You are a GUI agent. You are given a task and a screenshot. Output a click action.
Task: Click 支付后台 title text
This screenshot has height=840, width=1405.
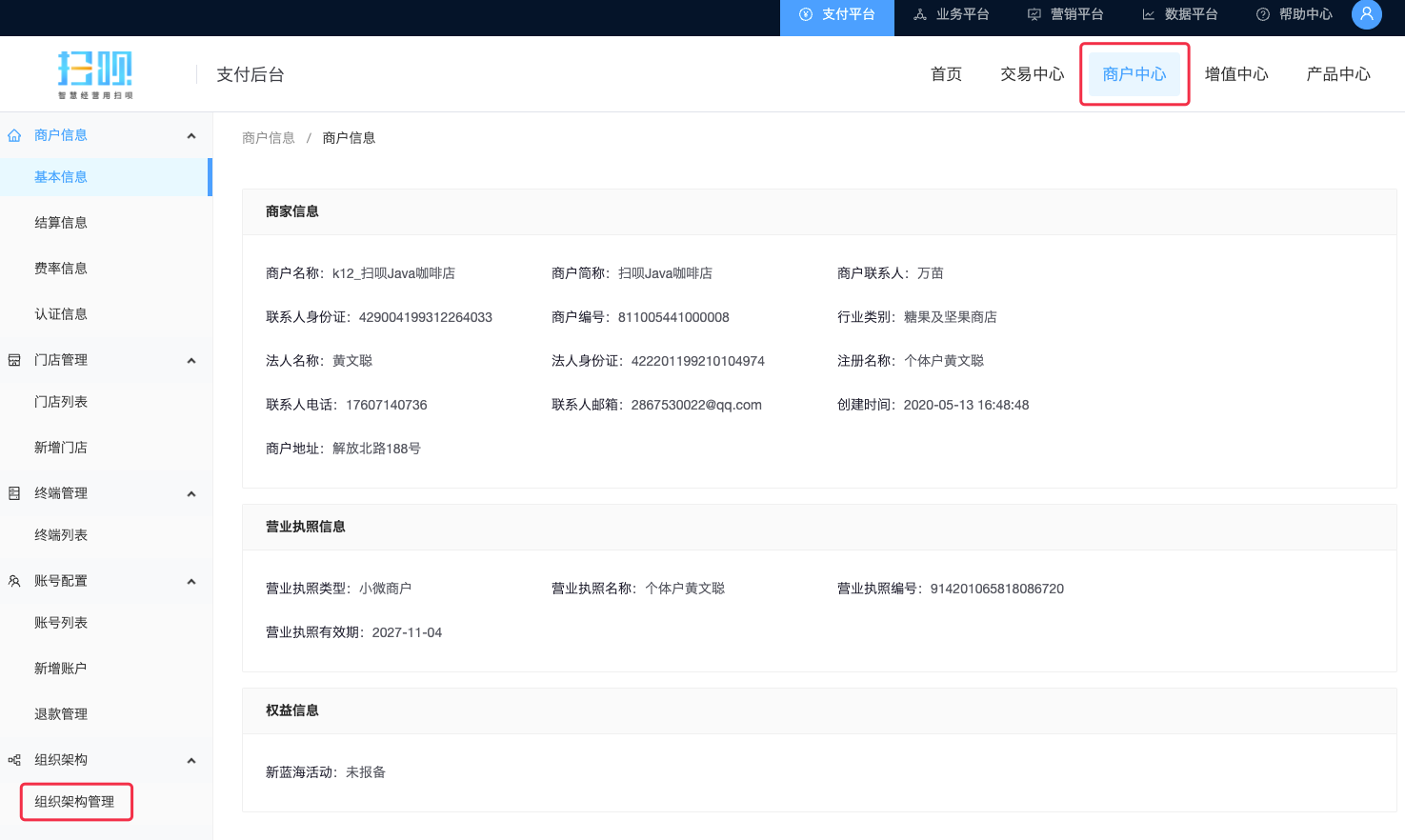pos(250,74)
